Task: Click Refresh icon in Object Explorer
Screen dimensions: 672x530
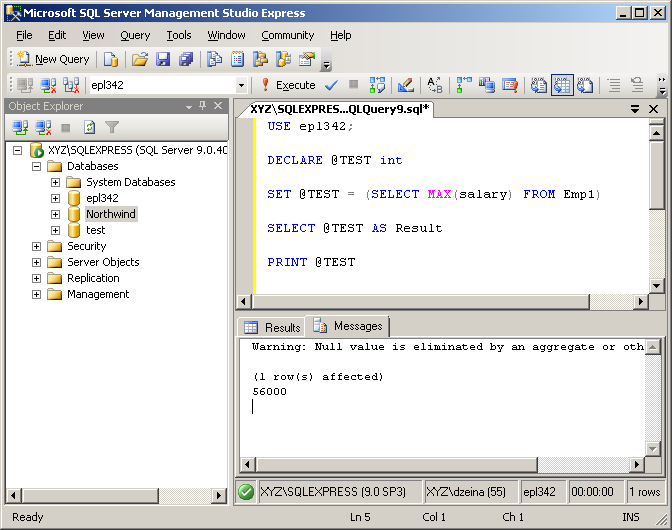Action: pos(89,128)
